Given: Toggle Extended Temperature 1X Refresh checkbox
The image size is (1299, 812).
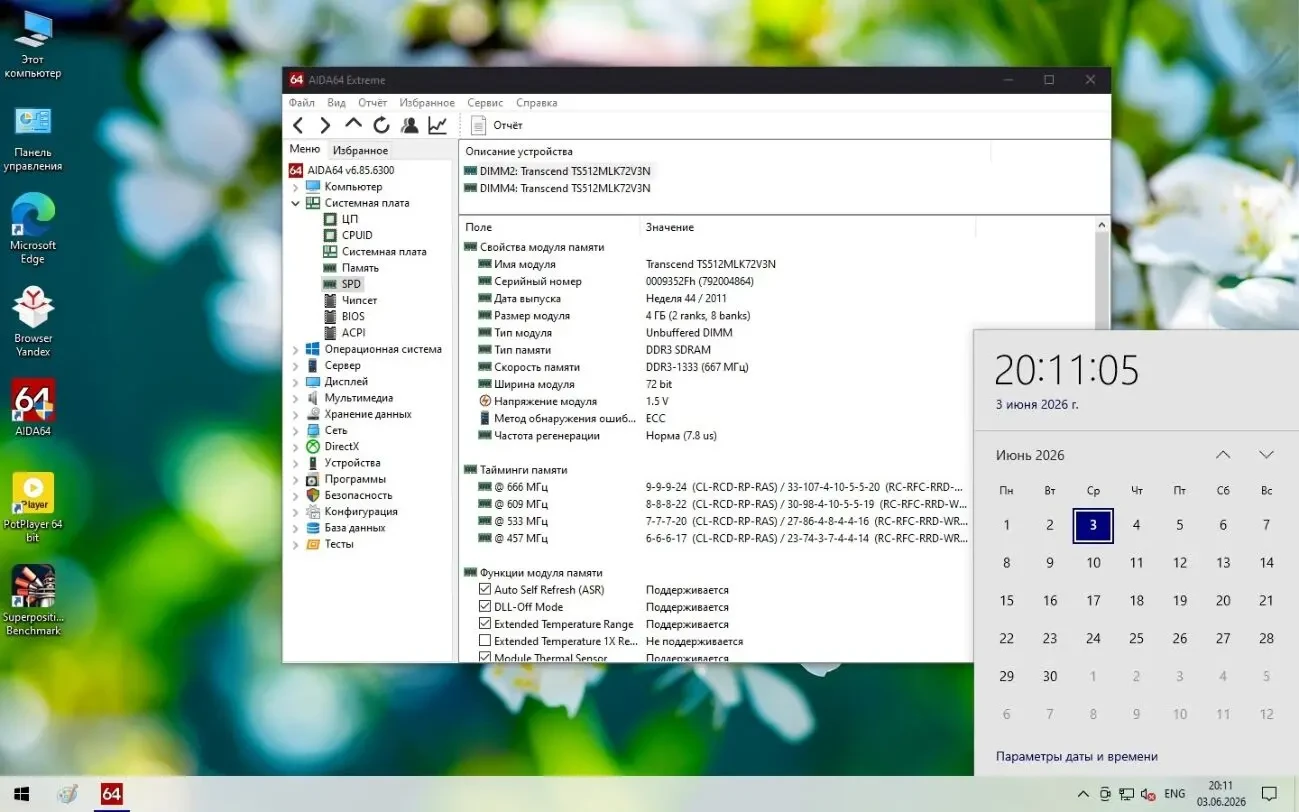Looking at the screenshot, I should click(485, 641).
